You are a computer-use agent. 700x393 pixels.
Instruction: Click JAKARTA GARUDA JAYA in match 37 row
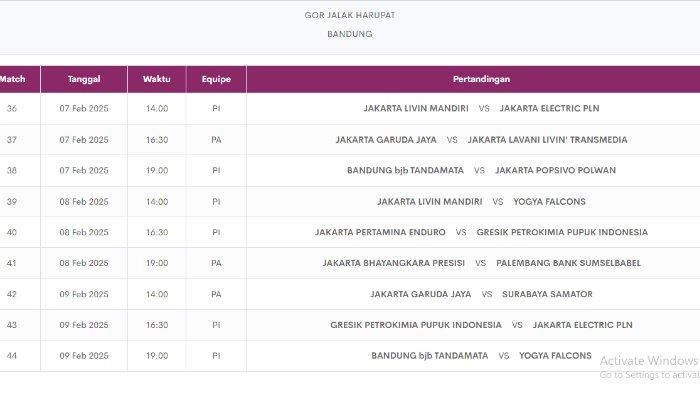pyautogui.click(x=386, y=140)
